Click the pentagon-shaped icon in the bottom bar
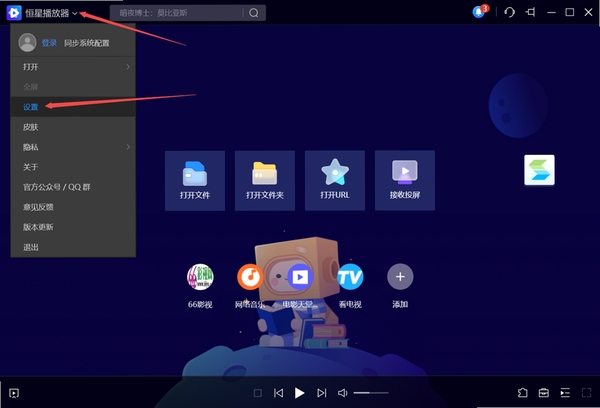Image resolution: width=600 pixels, height=408 pixels. [522, 393]
